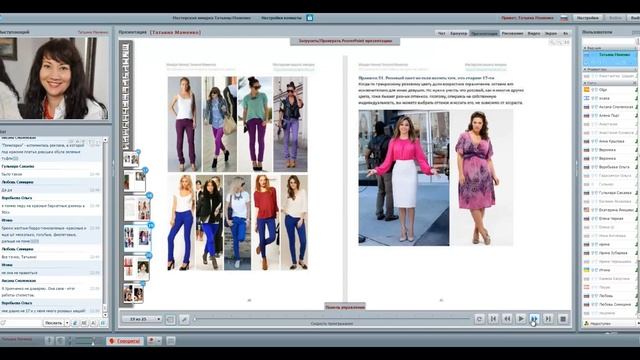
Task: Stop the presentation playback
Action: [x=563, y=319]
